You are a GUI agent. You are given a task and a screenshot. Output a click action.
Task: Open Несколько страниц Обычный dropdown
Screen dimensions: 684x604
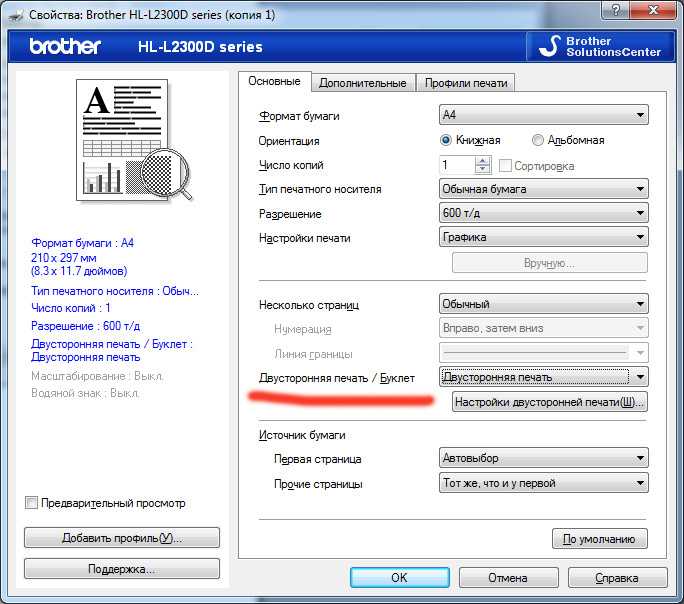pos(544,304)
